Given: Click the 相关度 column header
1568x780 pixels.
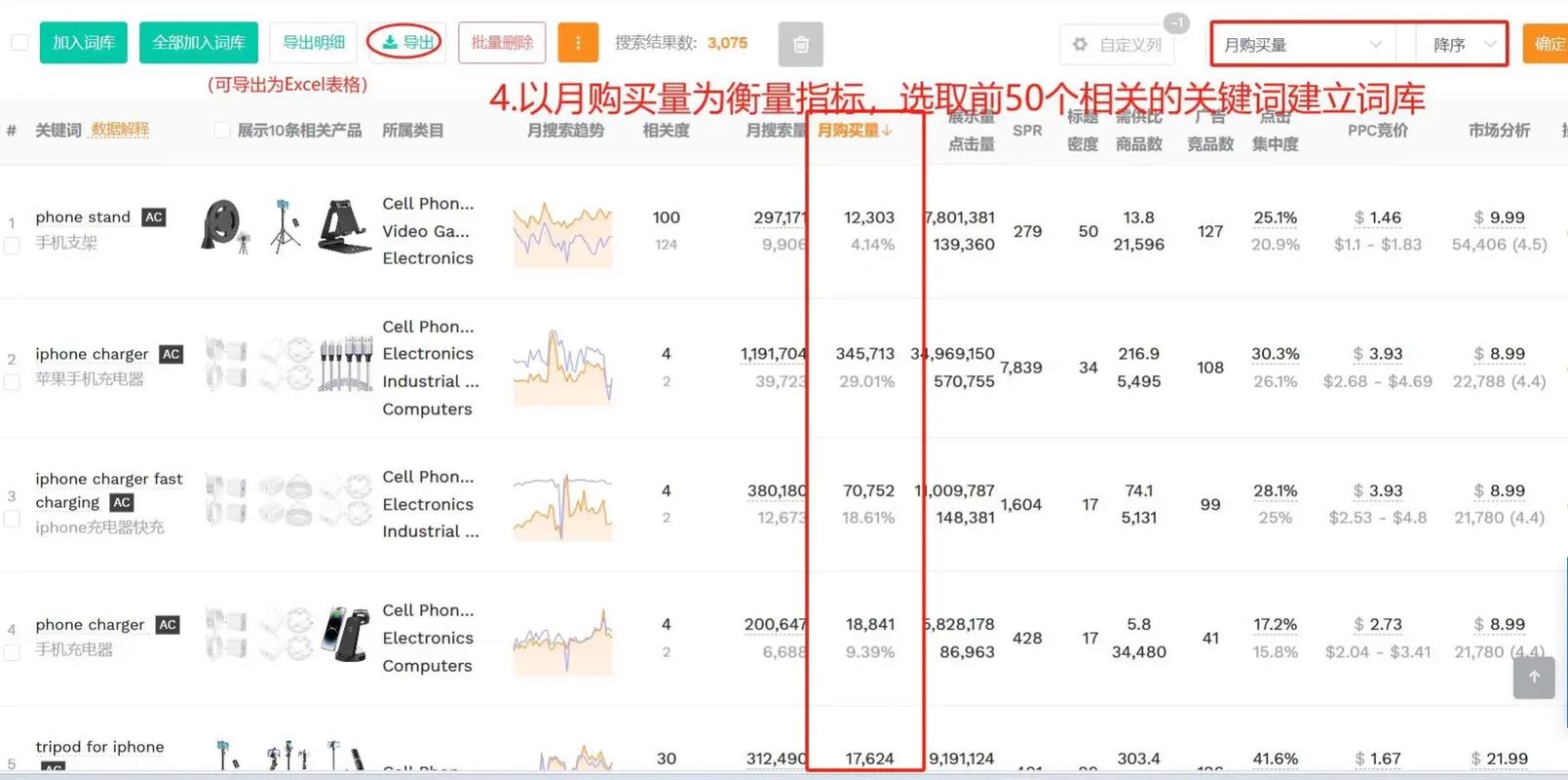Looking at the screenshot, I should click(x=666, y=130).
